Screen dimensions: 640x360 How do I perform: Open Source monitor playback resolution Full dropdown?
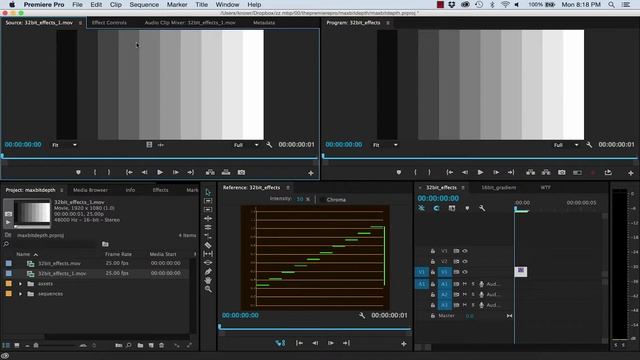pos(246,145)
